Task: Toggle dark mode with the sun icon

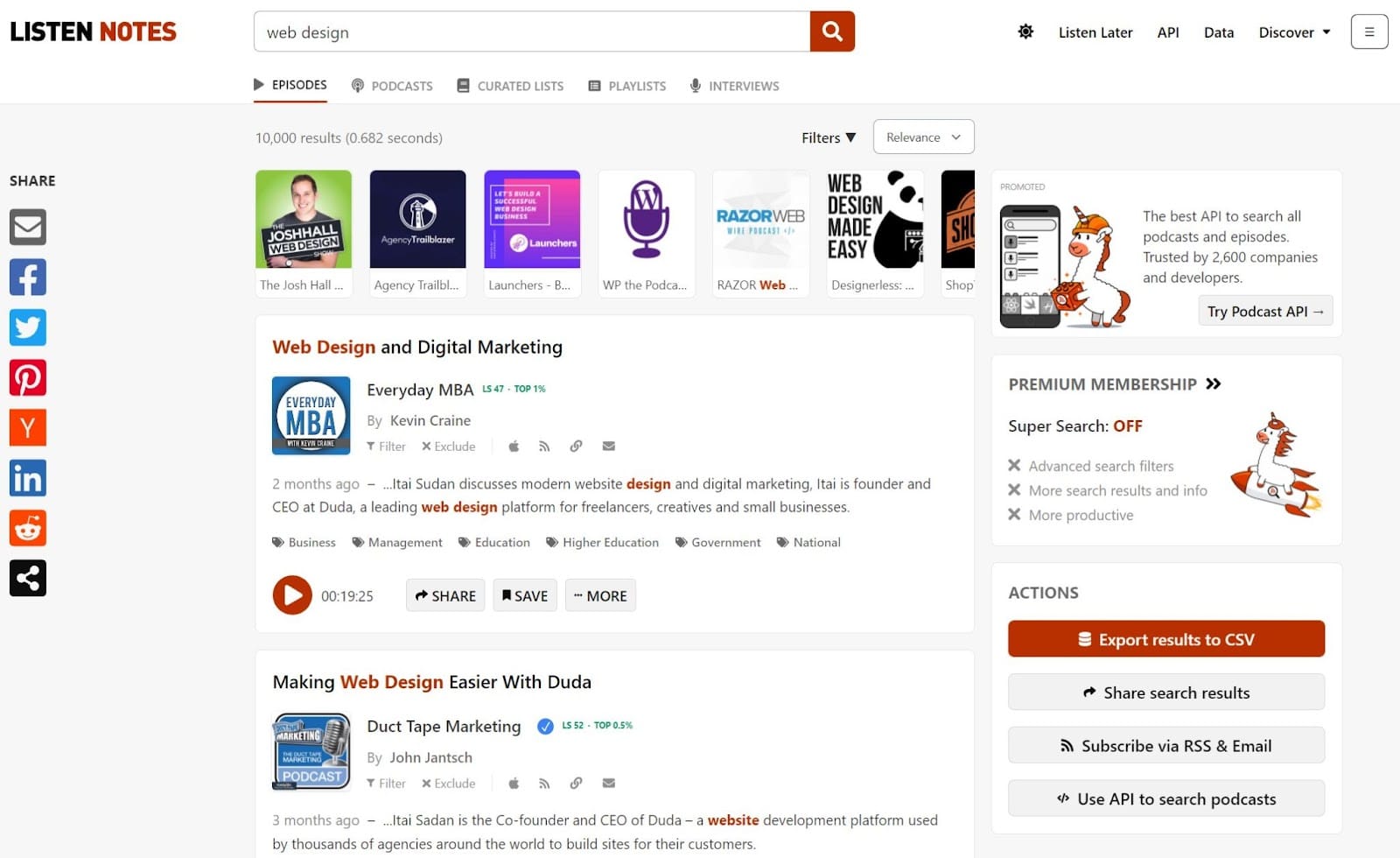Action: tap(1025, 32)
